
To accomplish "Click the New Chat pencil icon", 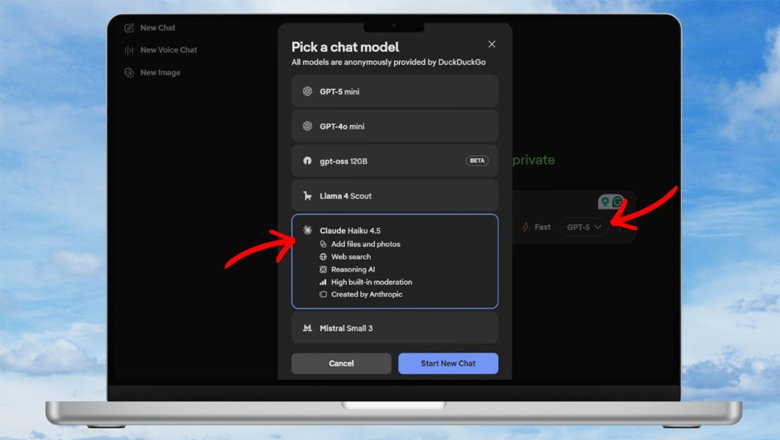I will [x=129, y=28].
